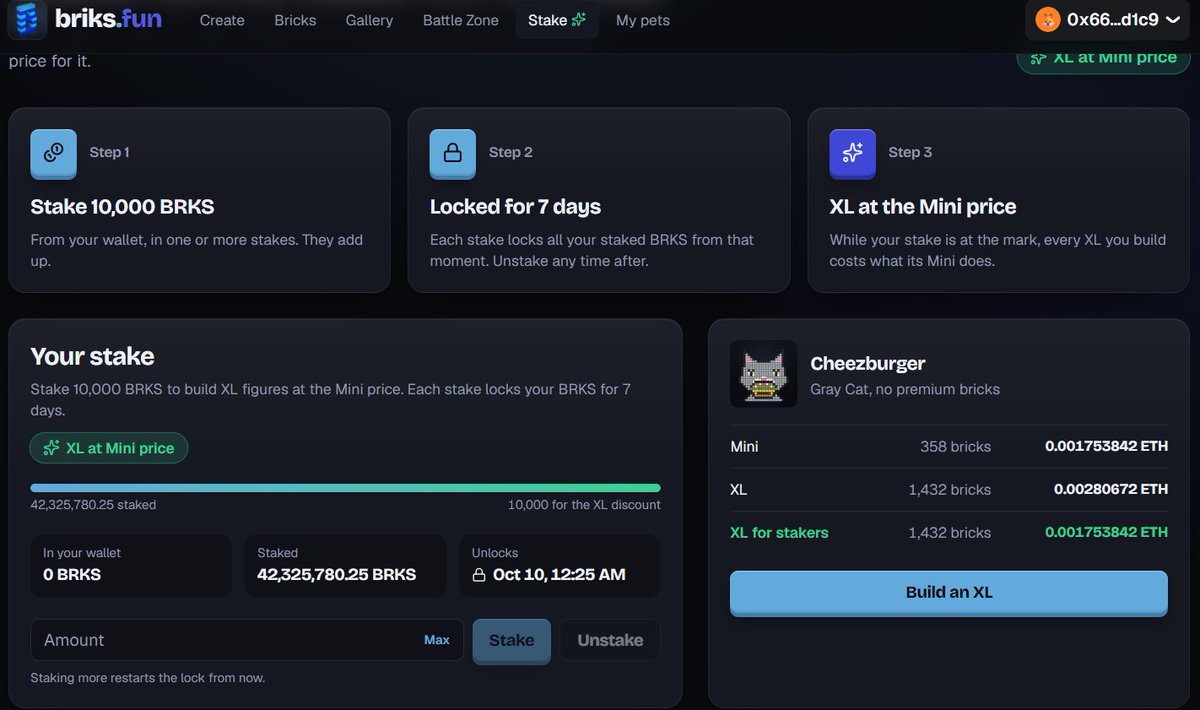The height and width of the screenshot is (710, 1200).
Task: Click the 0 BRKS wallet balance
Action: point(72,575)
